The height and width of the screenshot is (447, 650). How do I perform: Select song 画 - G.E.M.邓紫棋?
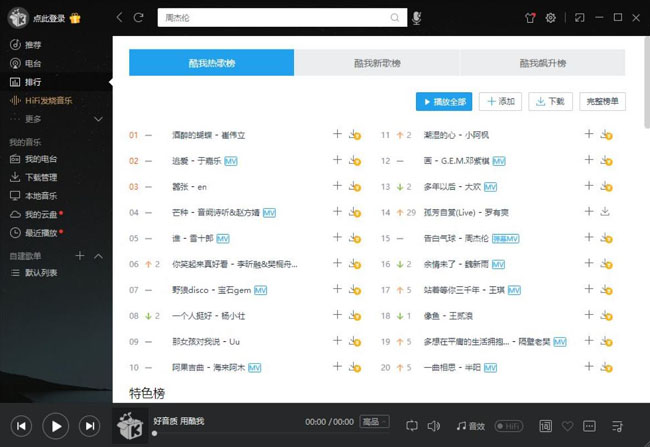click(x=456, y=161)
